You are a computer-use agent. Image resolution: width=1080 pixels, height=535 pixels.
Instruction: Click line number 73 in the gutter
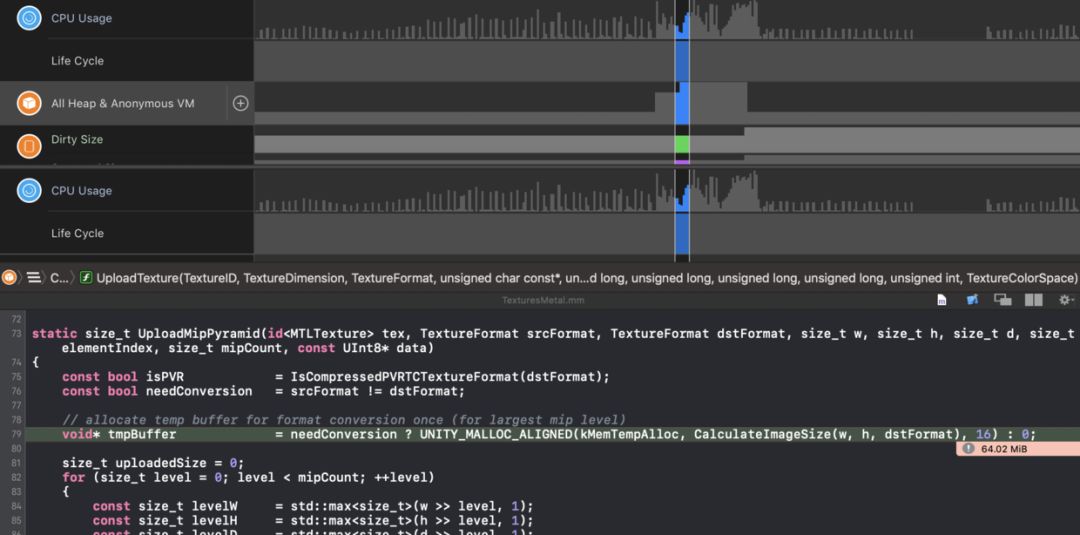(x=17, y=334)
